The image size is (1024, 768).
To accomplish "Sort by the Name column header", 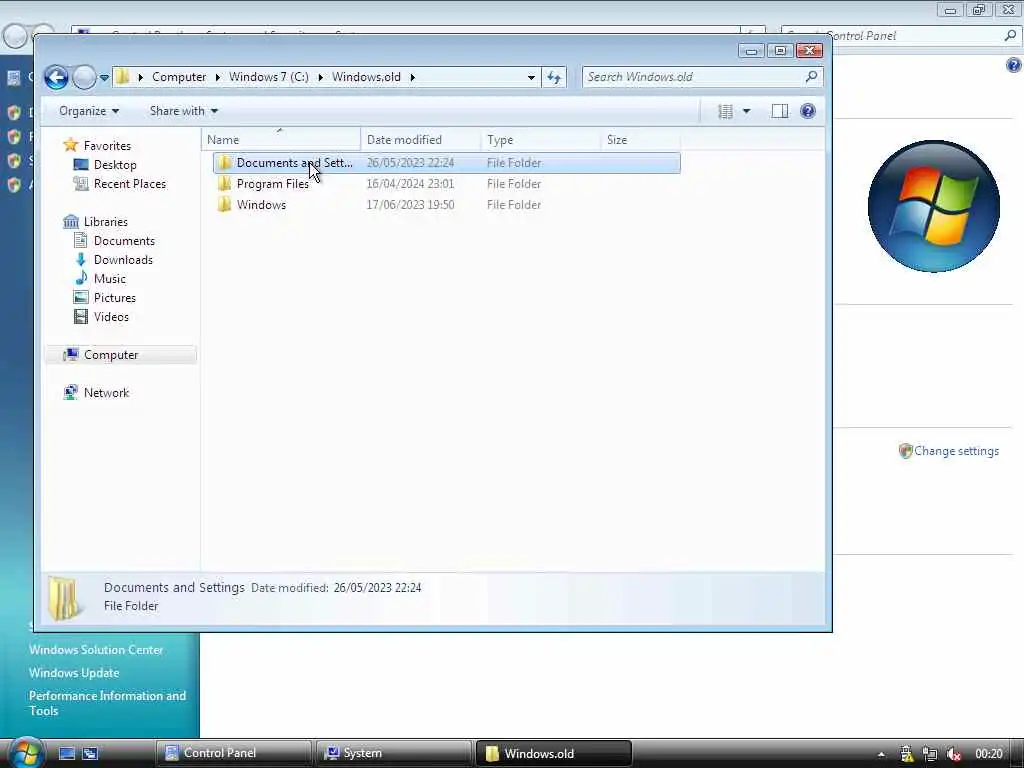I will [x=281, y=139].
